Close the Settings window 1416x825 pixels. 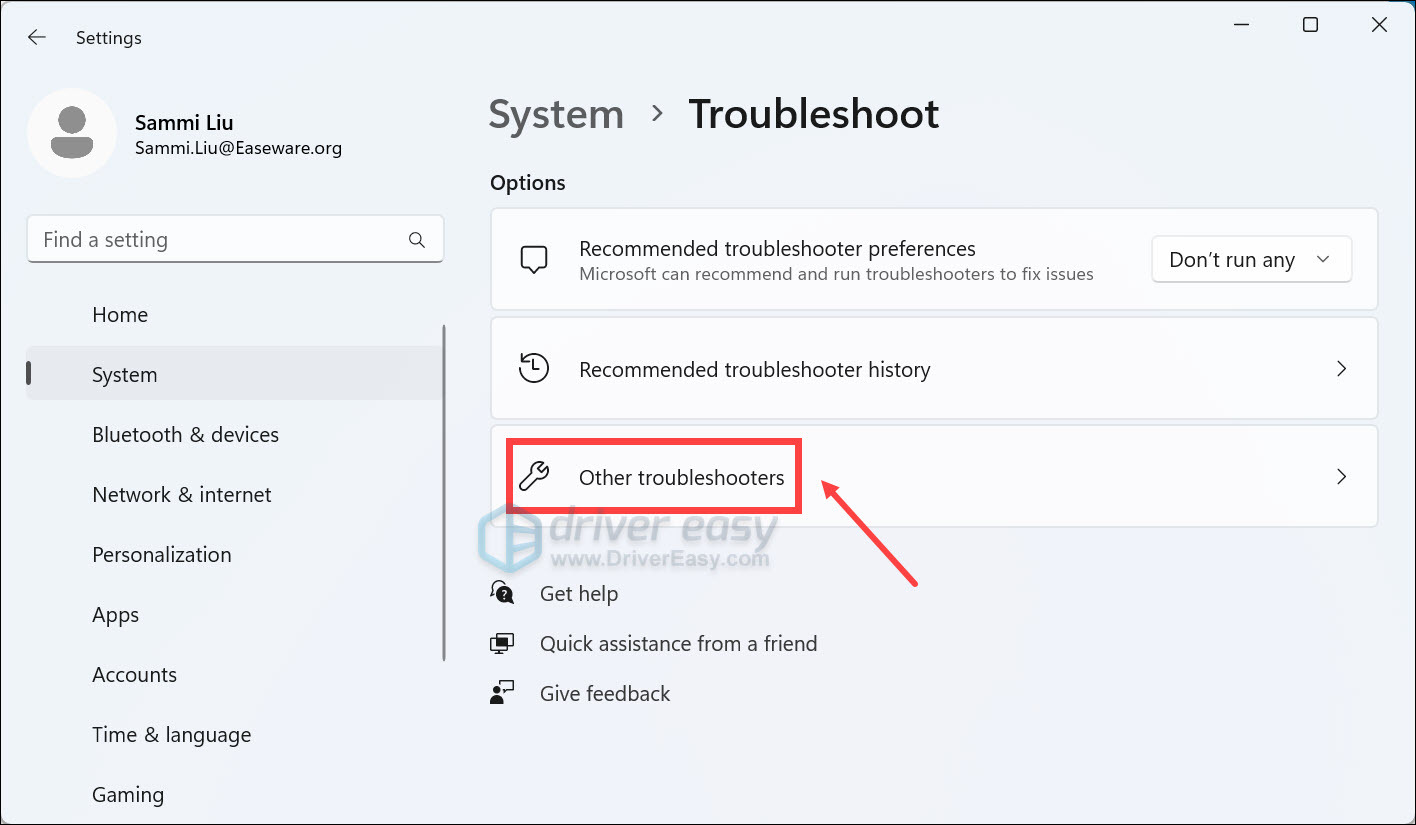click(x=1379, y=25)
